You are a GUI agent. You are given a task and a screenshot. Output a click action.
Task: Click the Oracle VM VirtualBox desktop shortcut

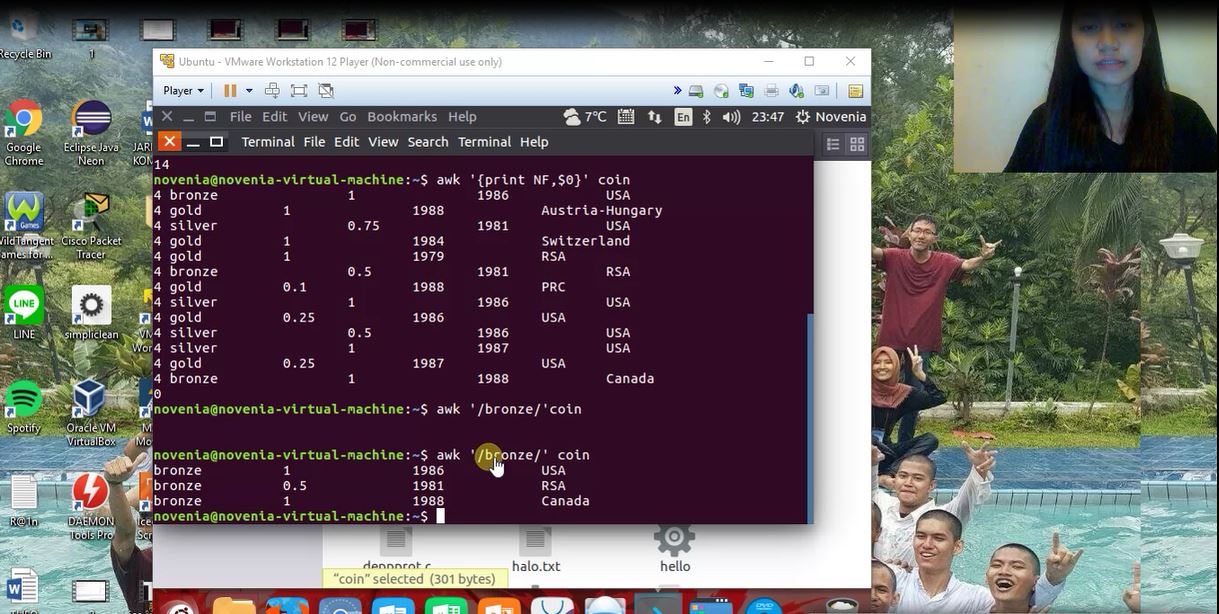(91, 413)
